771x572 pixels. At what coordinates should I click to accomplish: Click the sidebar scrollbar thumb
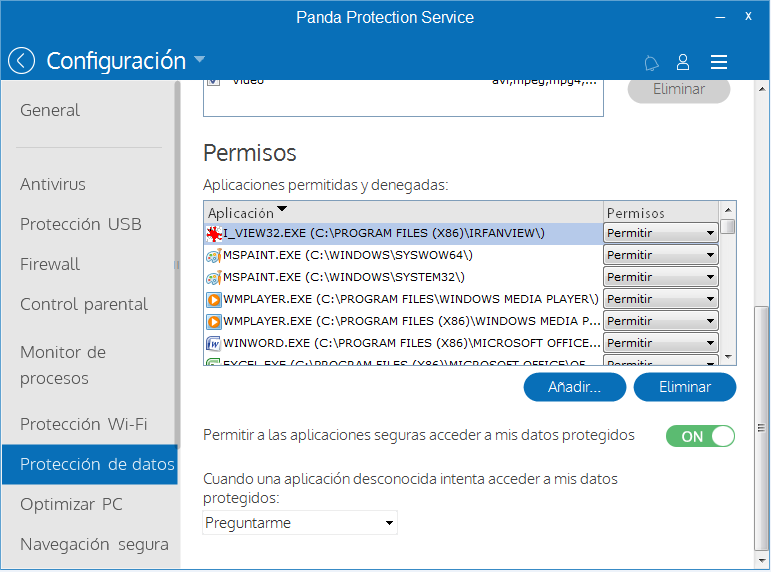[177, 265]
